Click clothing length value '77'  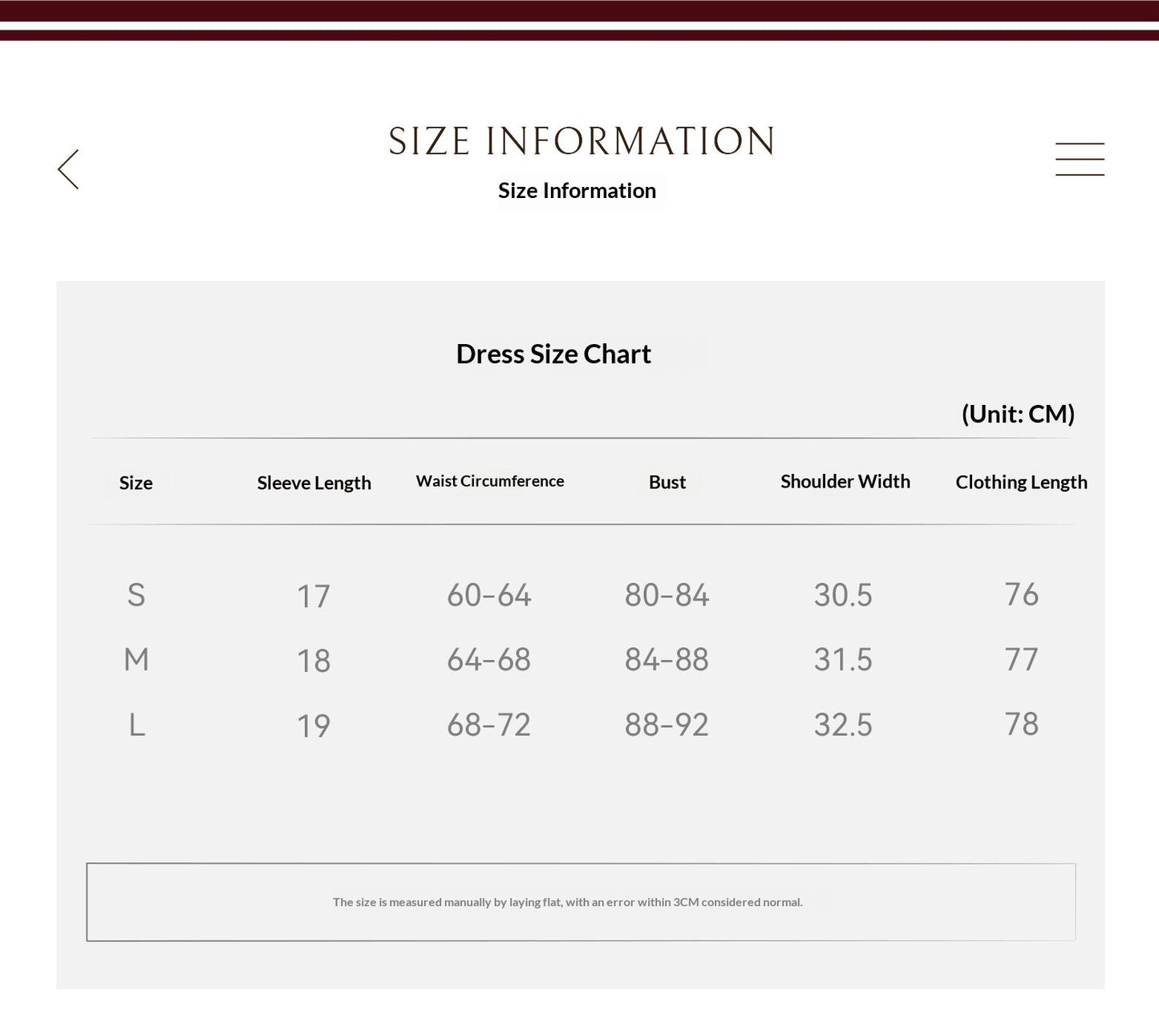click(1022, 659)
